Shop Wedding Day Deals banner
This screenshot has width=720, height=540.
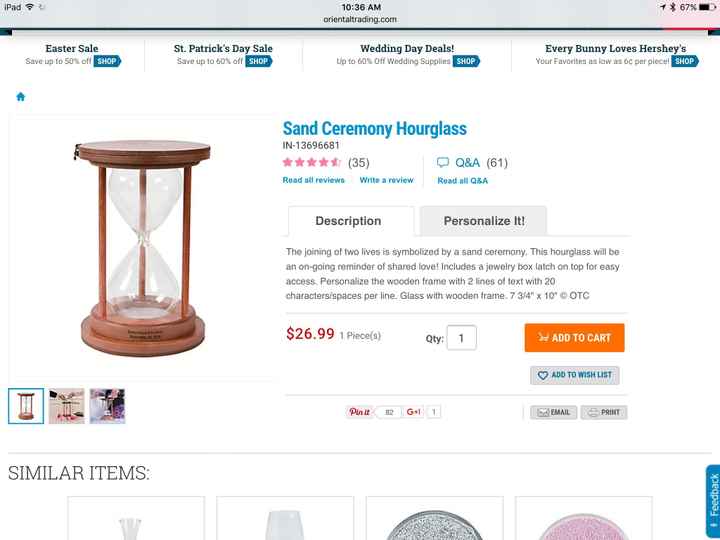[466, 61]
